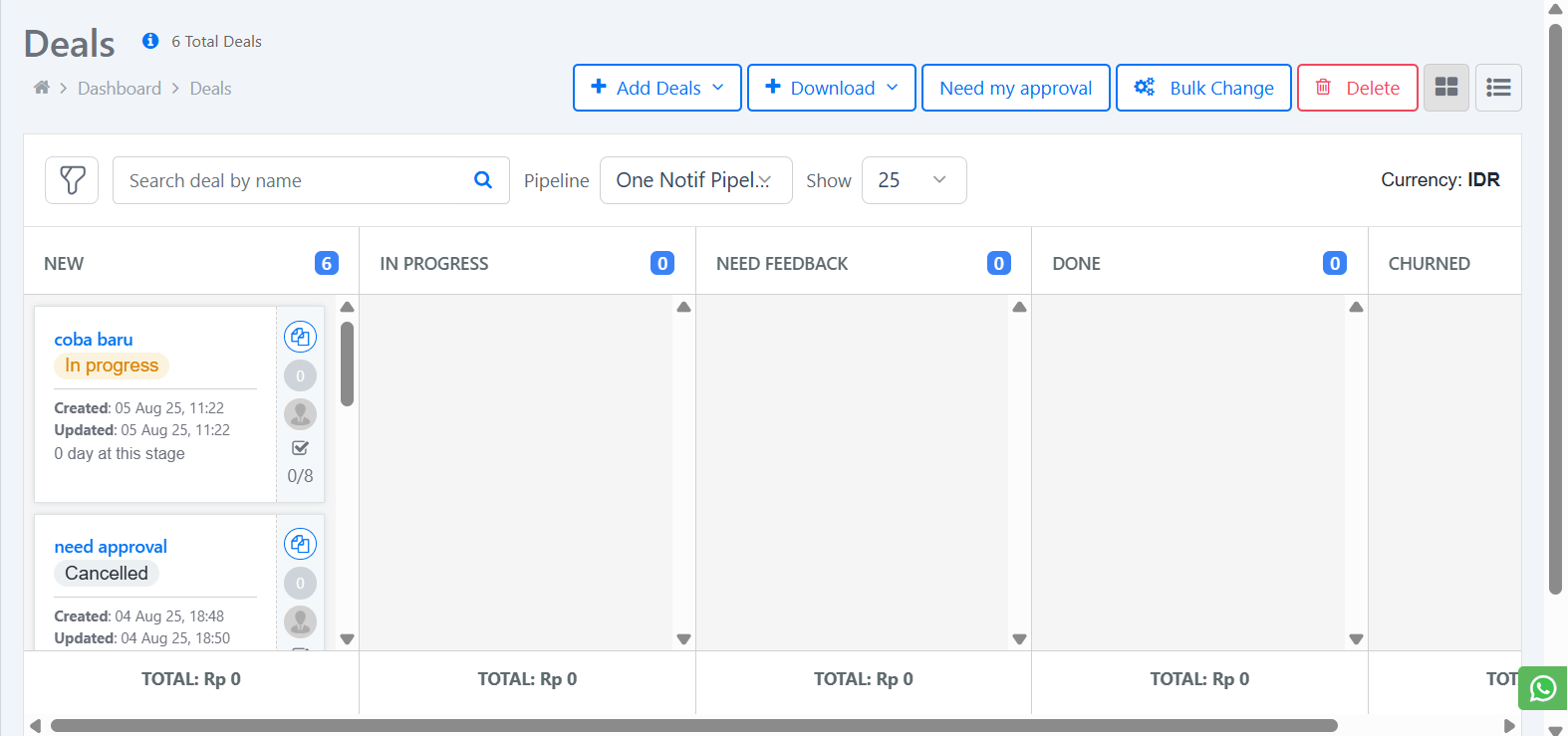1568x736 pixels.
Task: Click copy icon on need approval card
Action: tap(300, 544)
